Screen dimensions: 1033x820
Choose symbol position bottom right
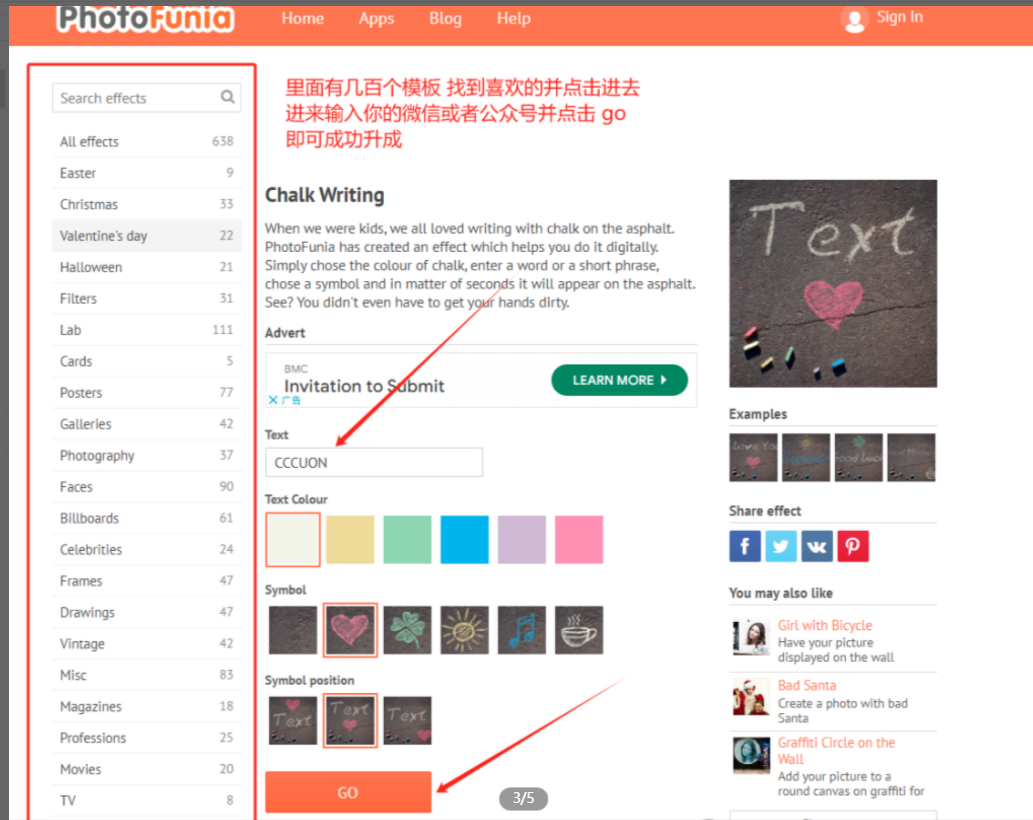coord(407,721)
